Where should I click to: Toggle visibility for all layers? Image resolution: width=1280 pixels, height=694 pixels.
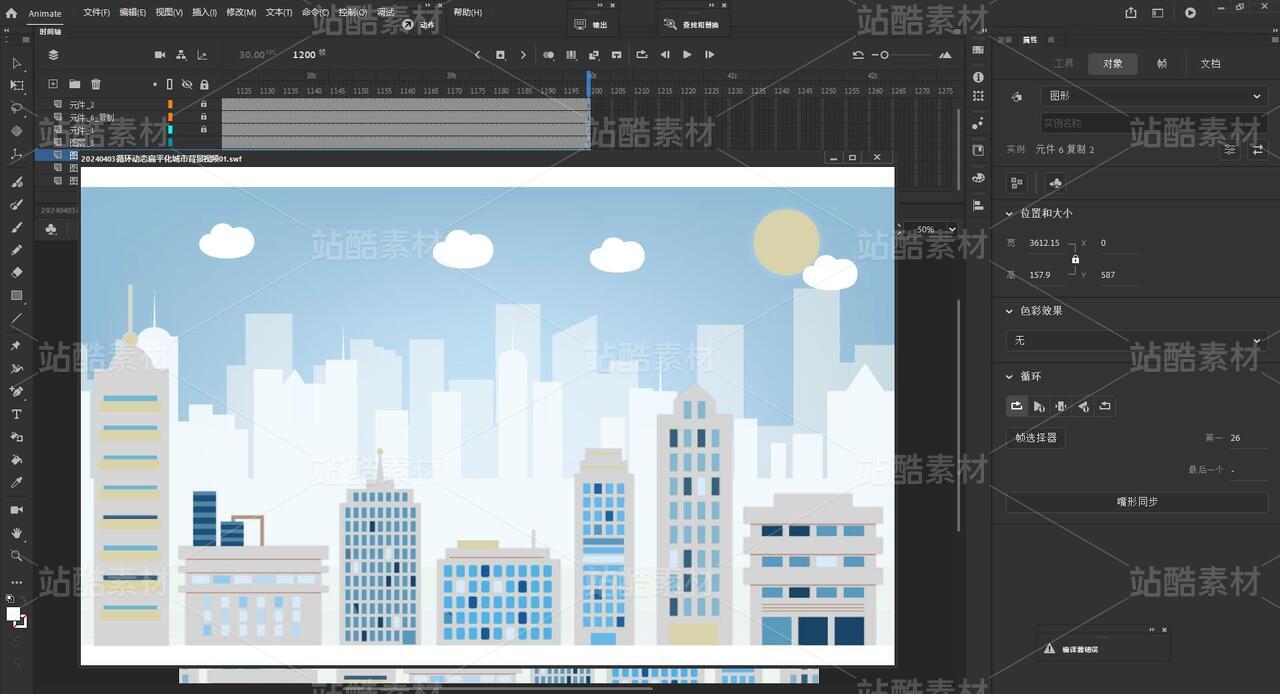point(186,85)
